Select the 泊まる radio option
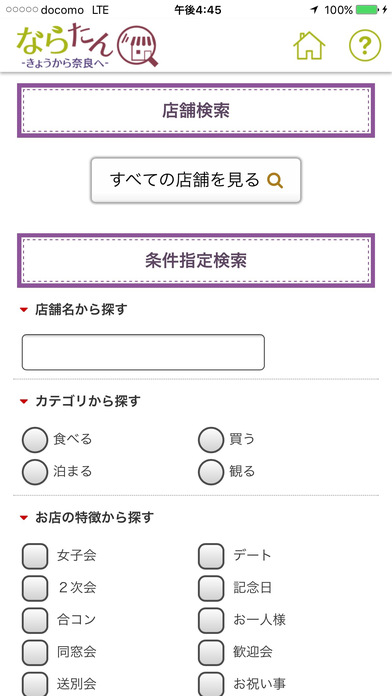The image size is (392, 696). click(x=35, y=471)
